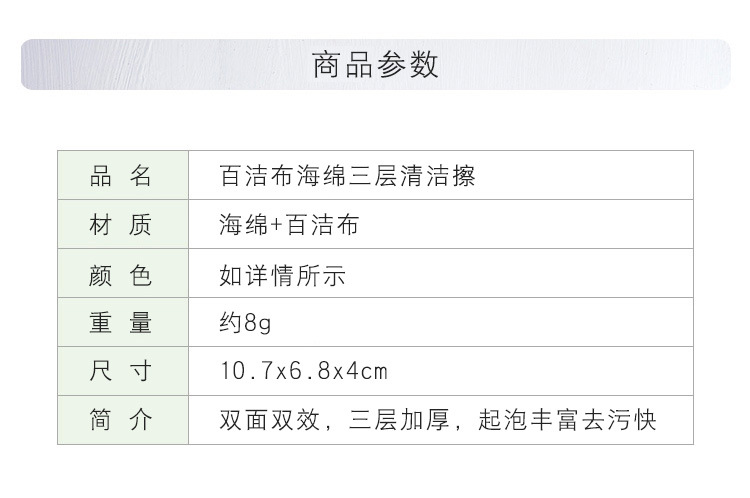The image size is (750, 498).
Task: Click the word 海绵 in the product name
Action: (321, 177)
